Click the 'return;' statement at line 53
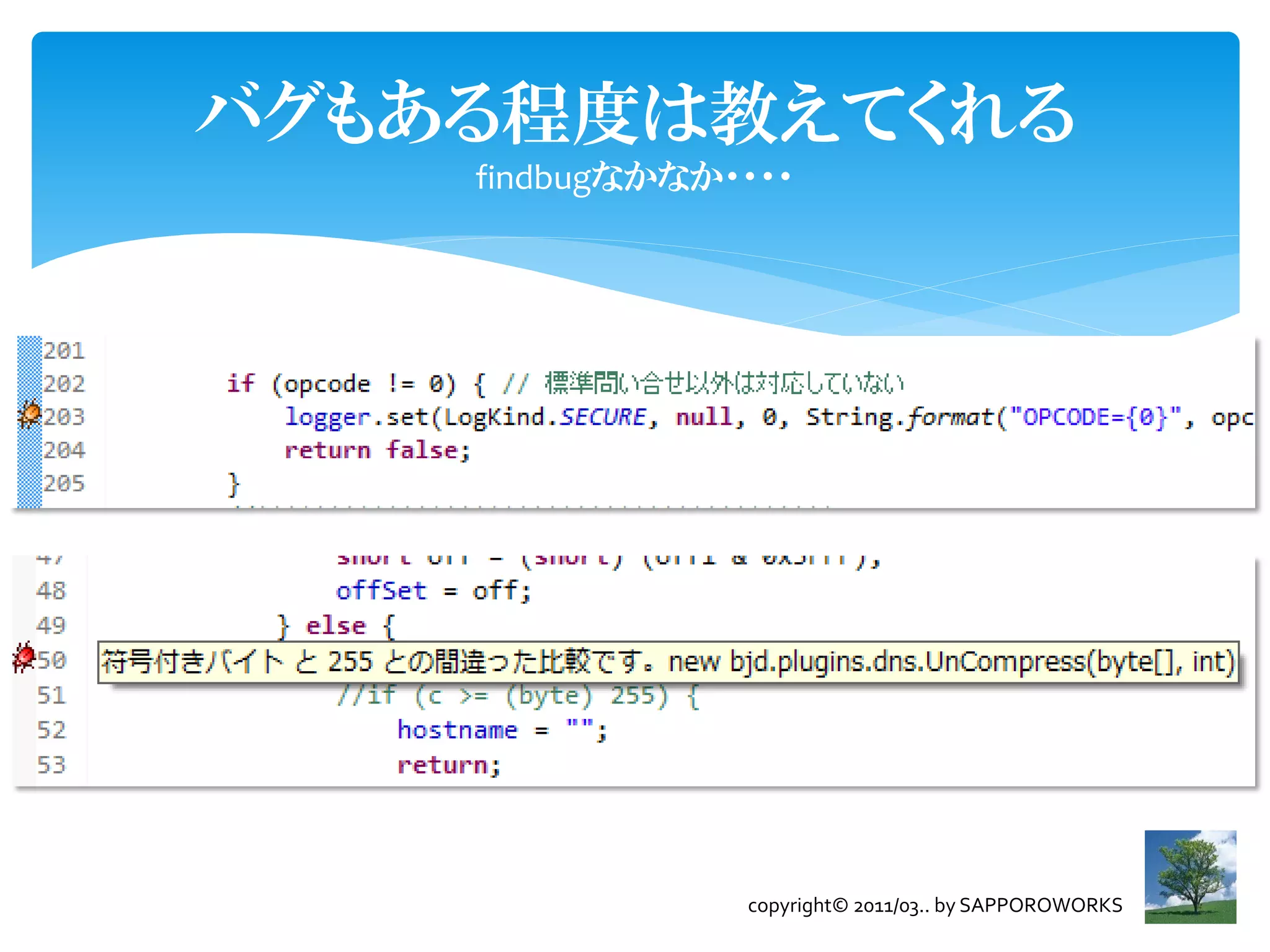 coord(449,765)
